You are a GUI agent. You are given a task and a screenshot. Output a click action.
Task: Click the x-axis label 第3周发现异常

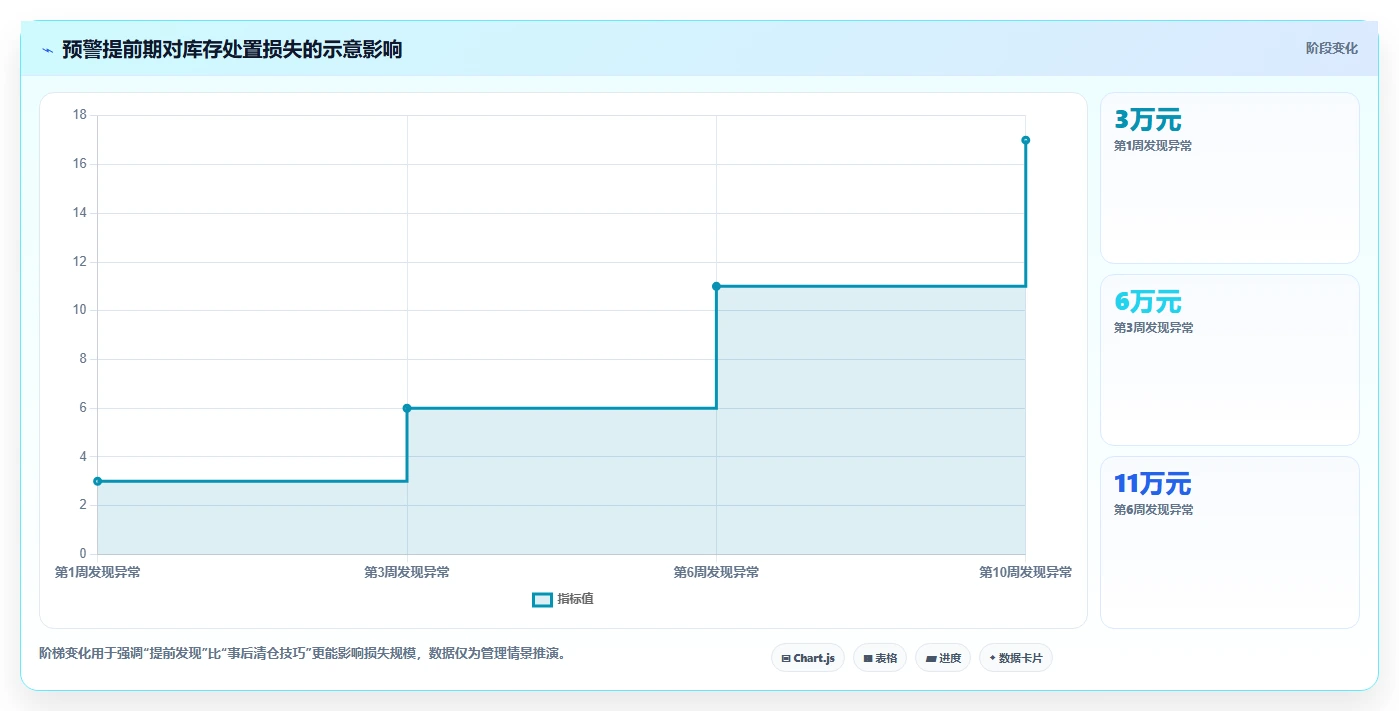click(407, 573)
